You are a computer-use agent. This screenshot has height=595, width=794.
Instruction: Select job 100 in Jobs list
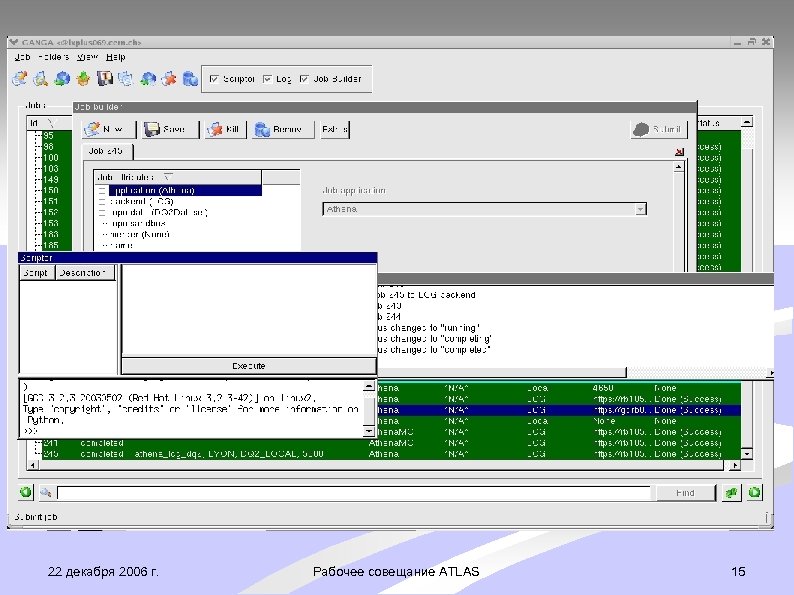tap(51, 157)
